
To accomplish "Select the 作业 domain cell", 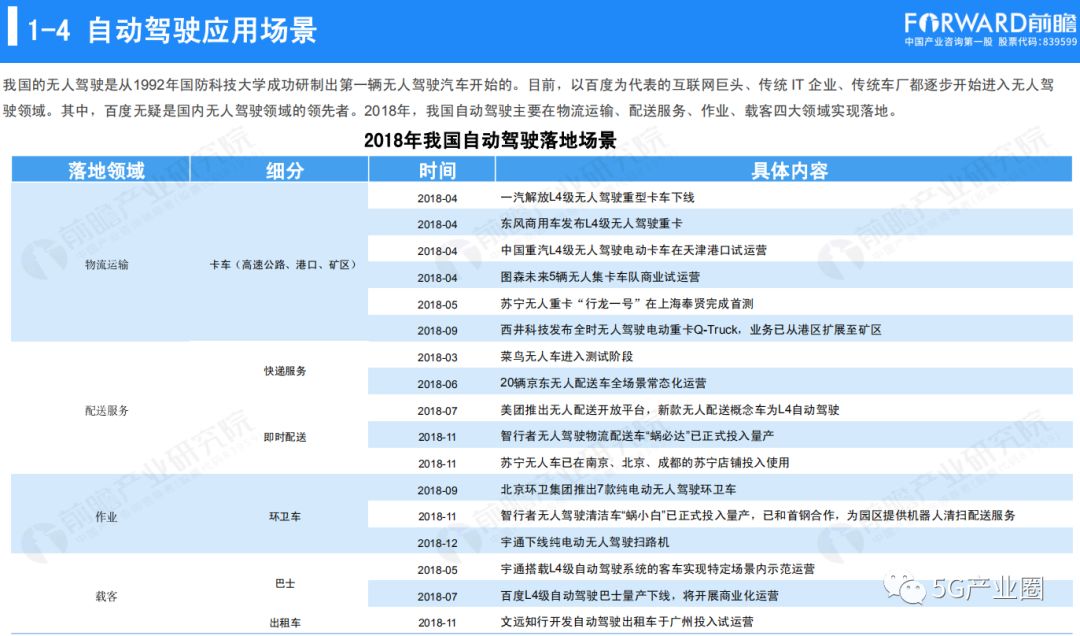I will 107,517.
